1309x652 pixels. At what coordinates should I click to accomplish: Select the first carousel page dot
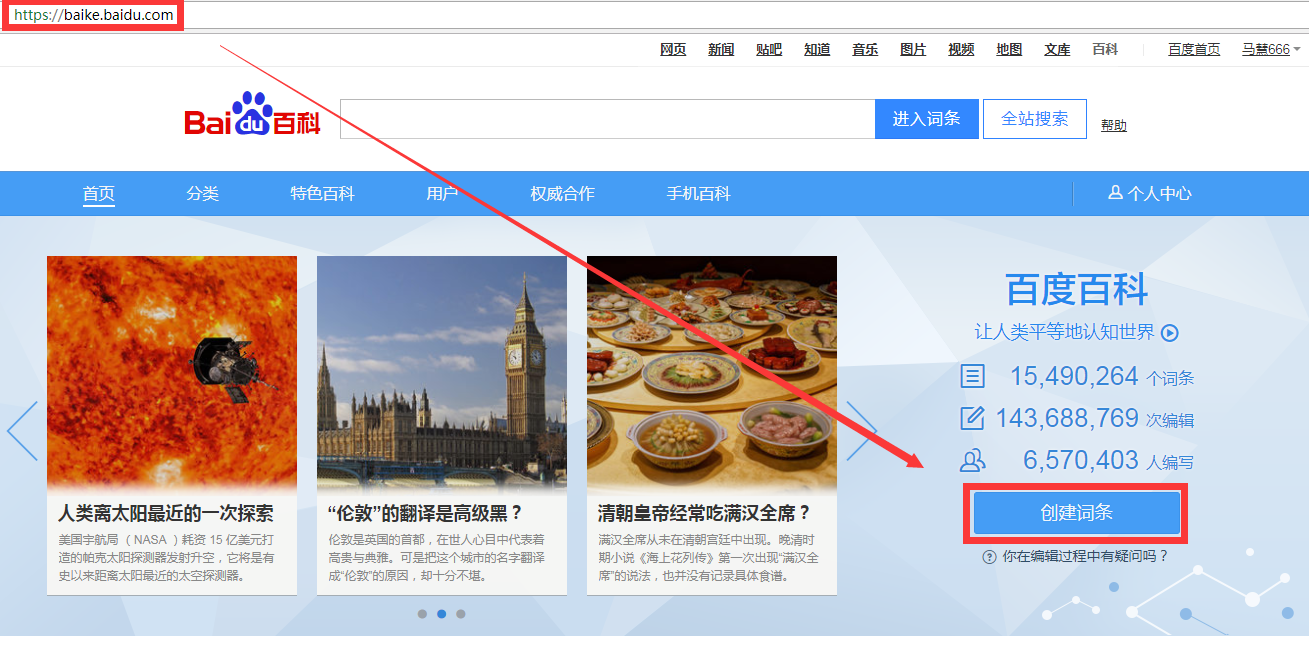[x=422, y=614]
